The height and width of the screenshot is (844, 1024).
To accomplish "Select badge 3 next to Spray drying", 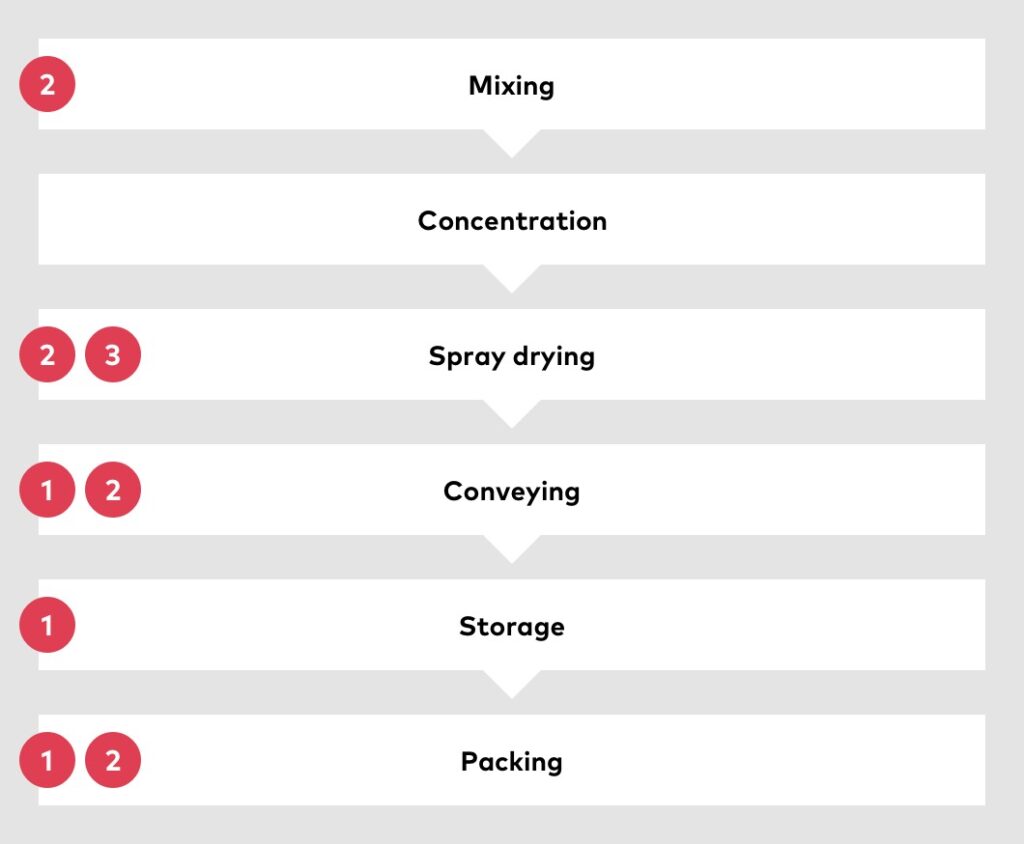I will tap(113, 355).
